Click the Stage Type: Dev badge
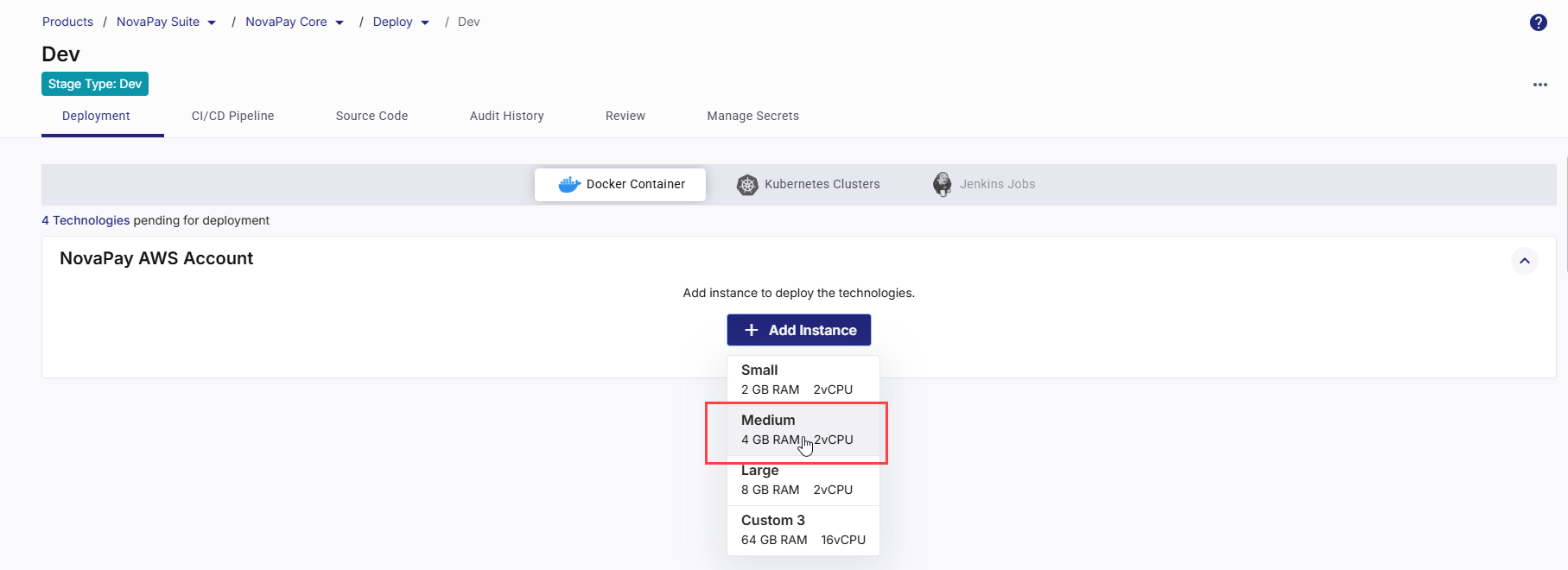1568x570 pixels. tap(95, 84)
